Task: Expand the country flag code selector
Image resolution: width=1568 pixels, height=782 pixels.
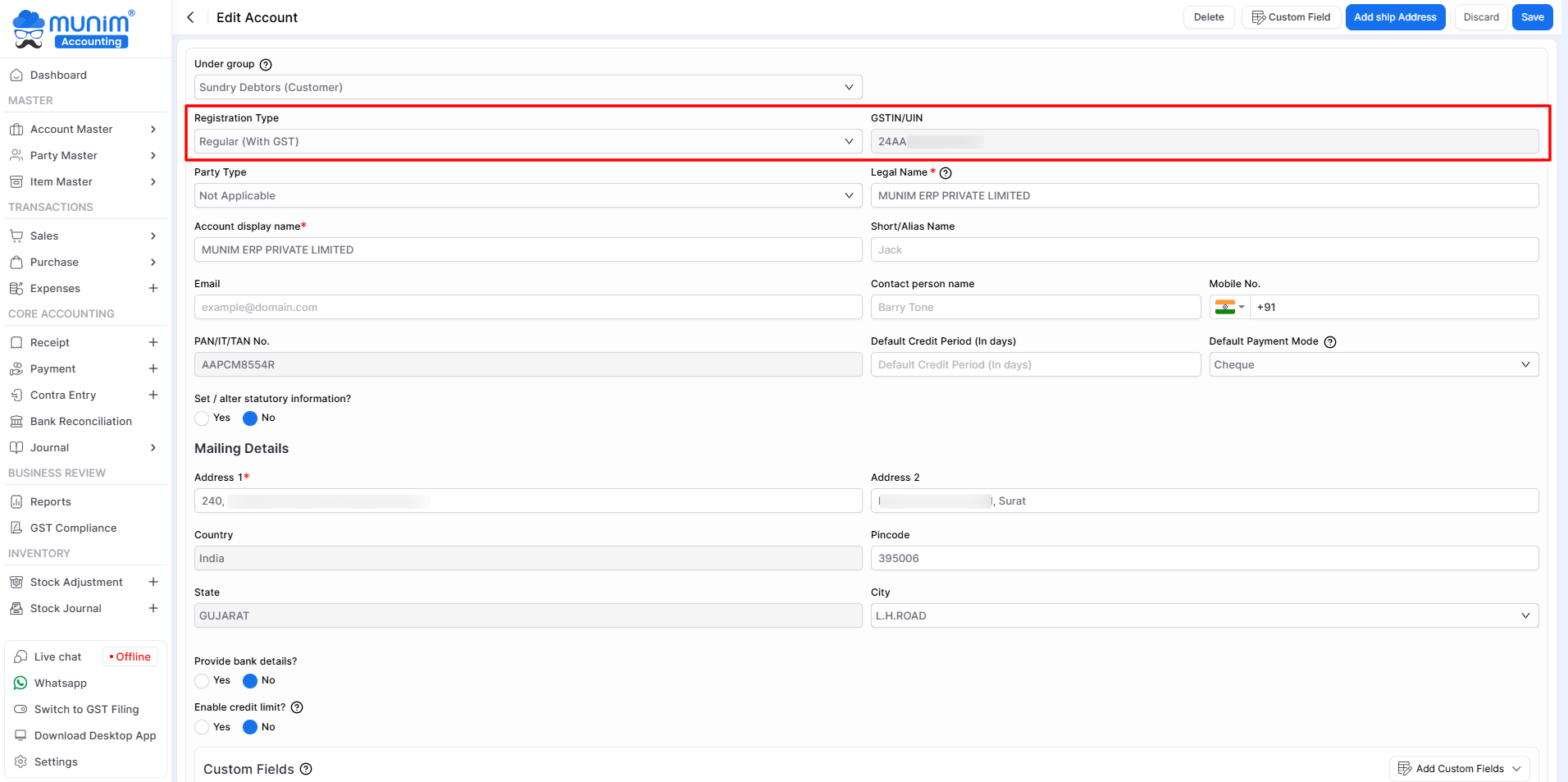Action: click(x=1229, y=307)
